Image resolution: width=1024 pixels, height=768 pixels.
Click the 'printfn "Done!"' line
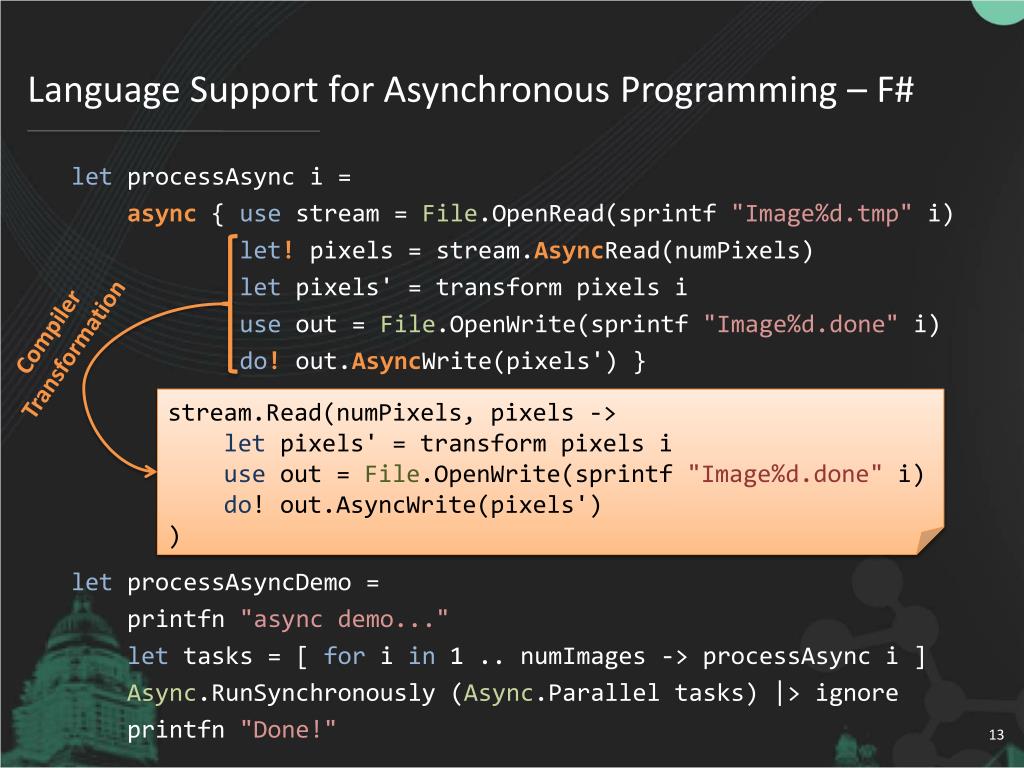coord(231,730)
